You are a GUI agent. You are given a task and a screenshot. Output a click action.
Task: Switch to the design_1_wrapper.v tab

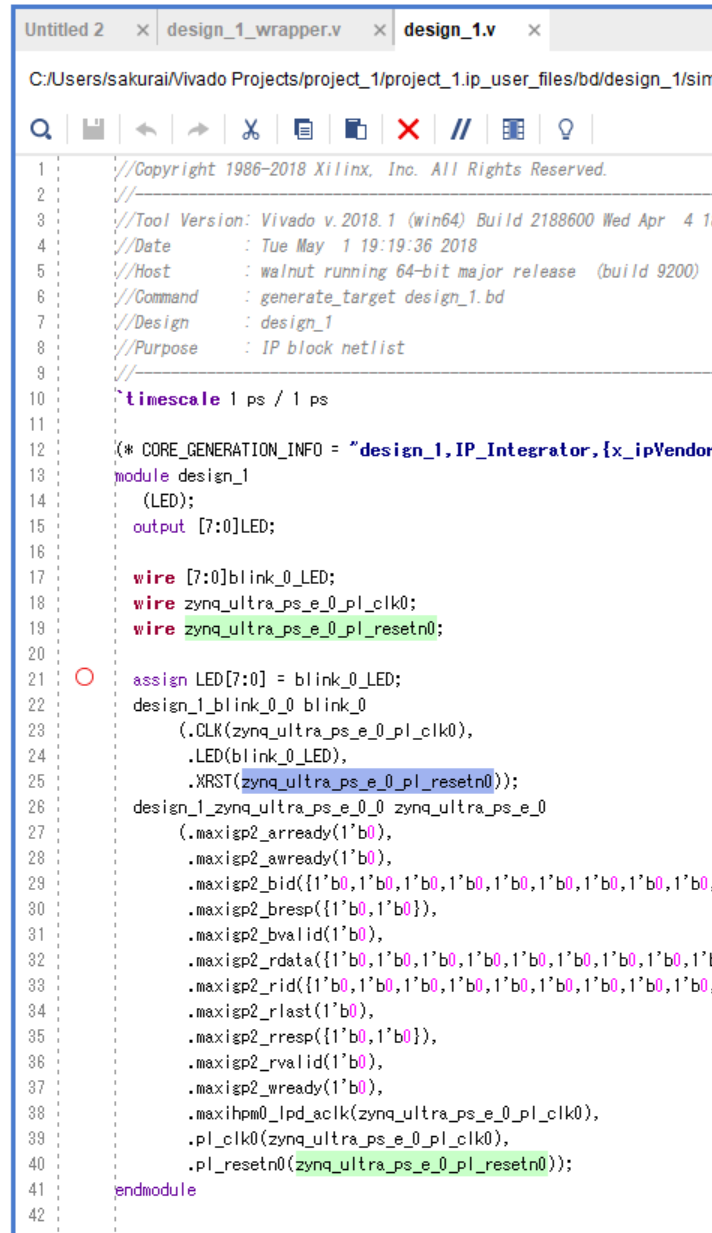[x=254, y=30]
